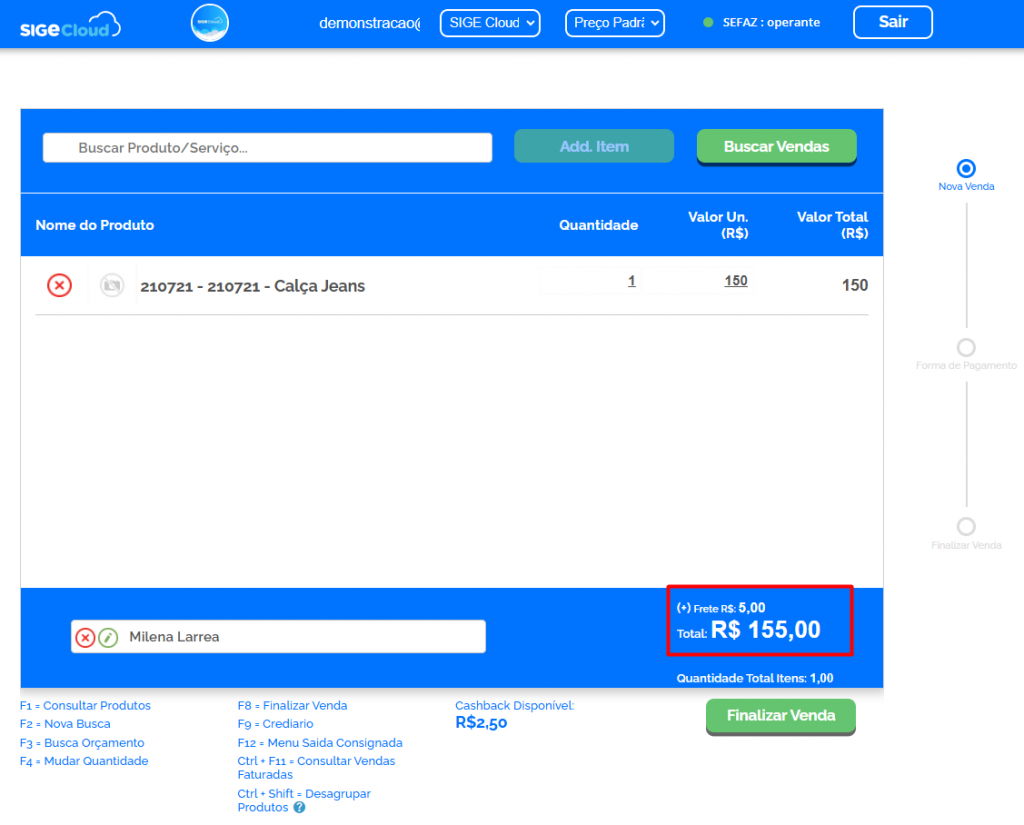This screenshot has height=825, width=1024.
Task: Click the Sair button
Action: [x=892, y=22]
